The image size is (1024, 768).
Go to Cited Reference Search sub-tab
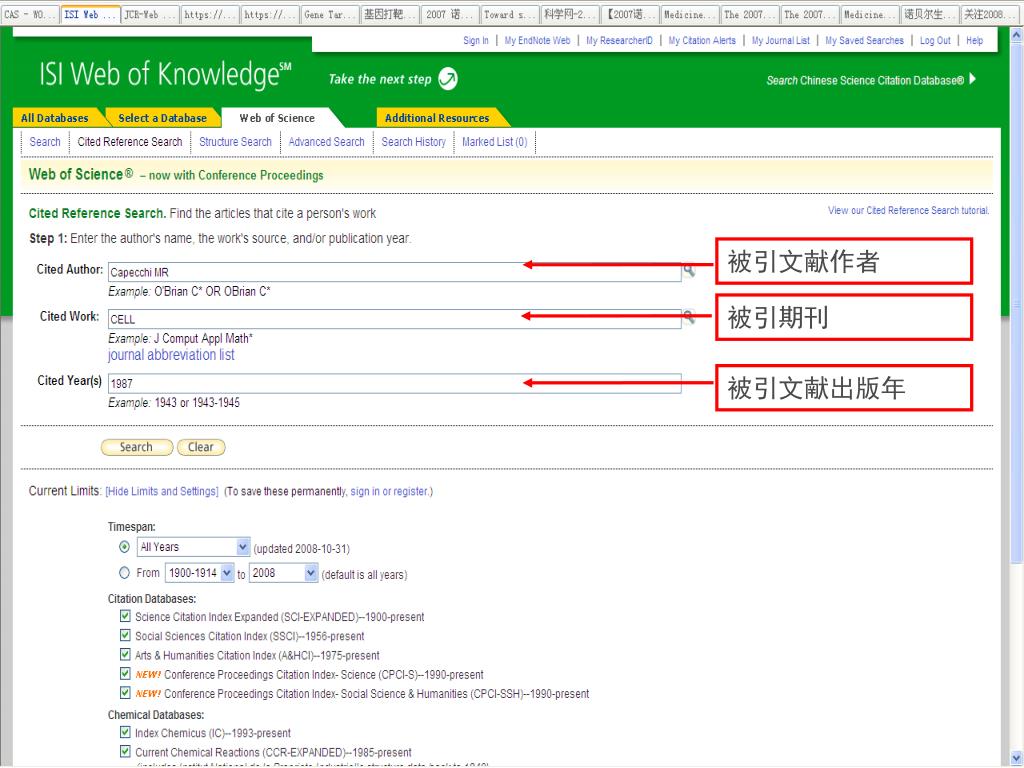130,142
